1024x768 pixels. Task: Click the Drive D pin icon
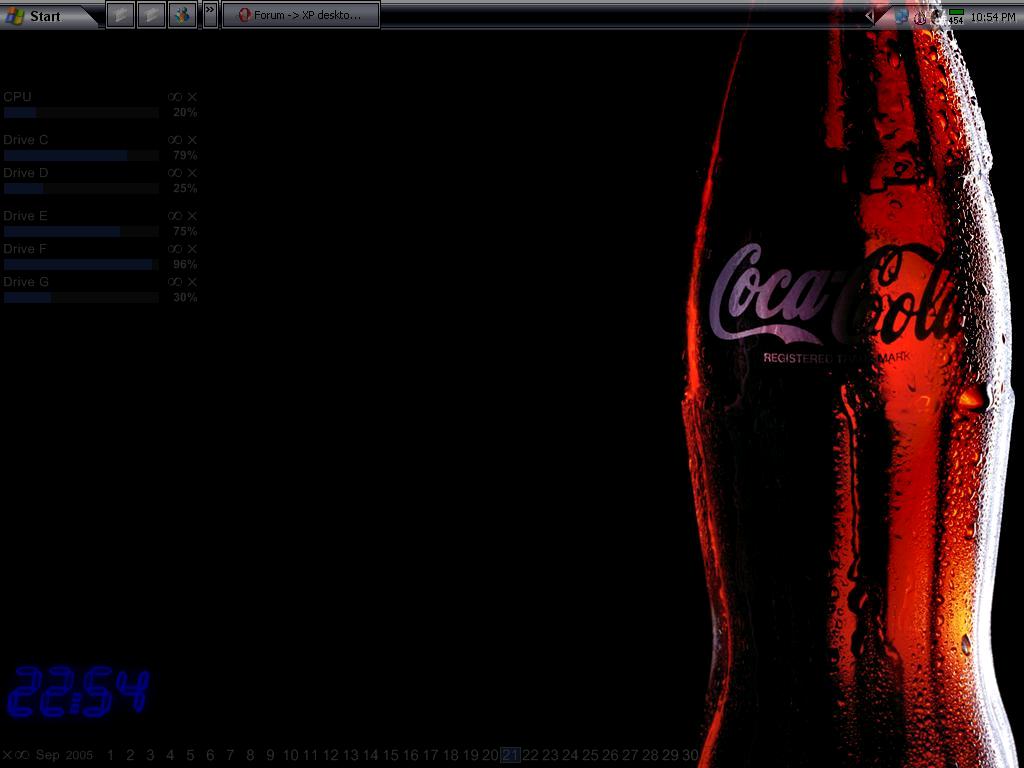[174, 173]
